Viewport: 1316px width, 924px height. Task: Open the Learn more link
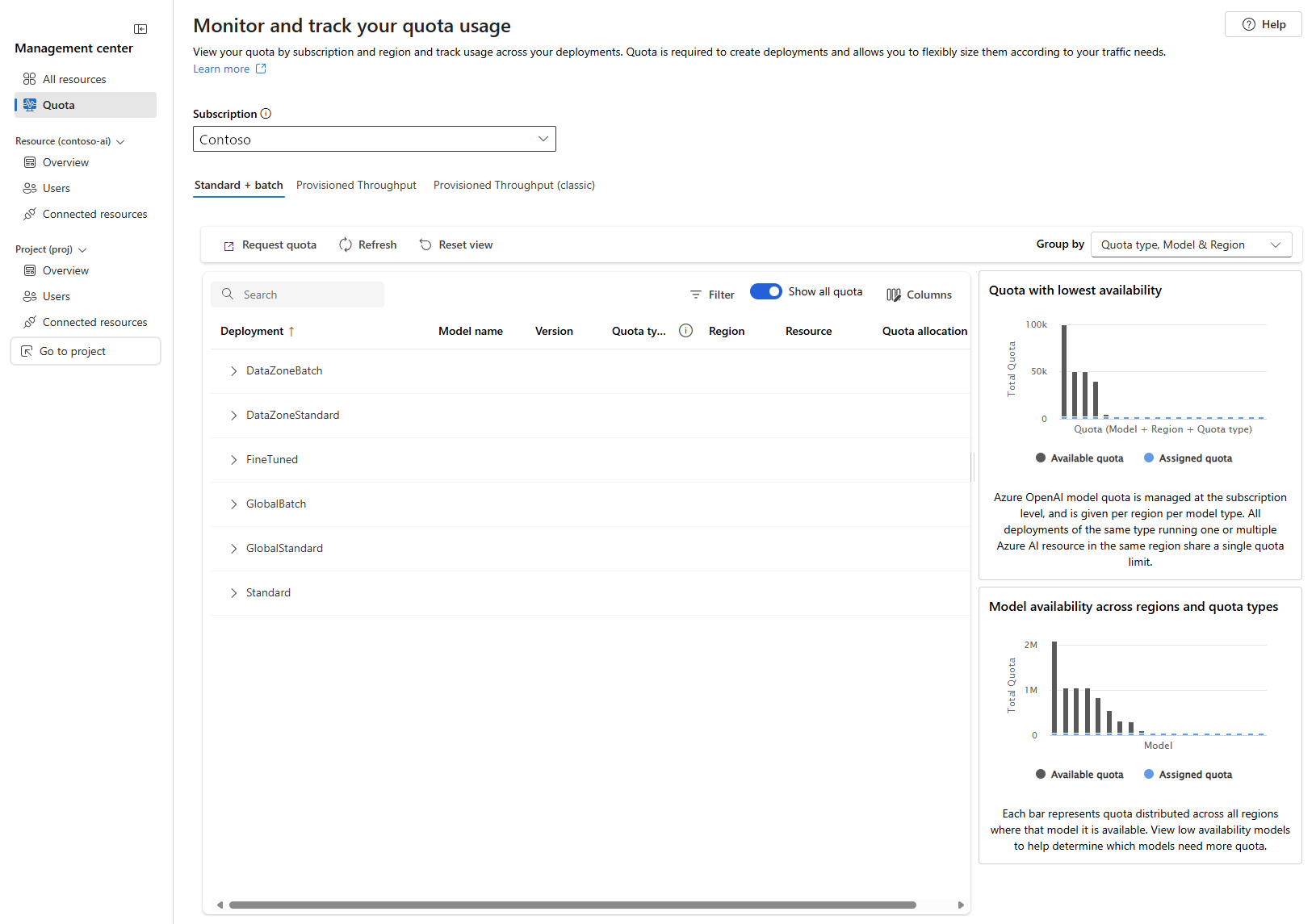click(x=221, y=69)
